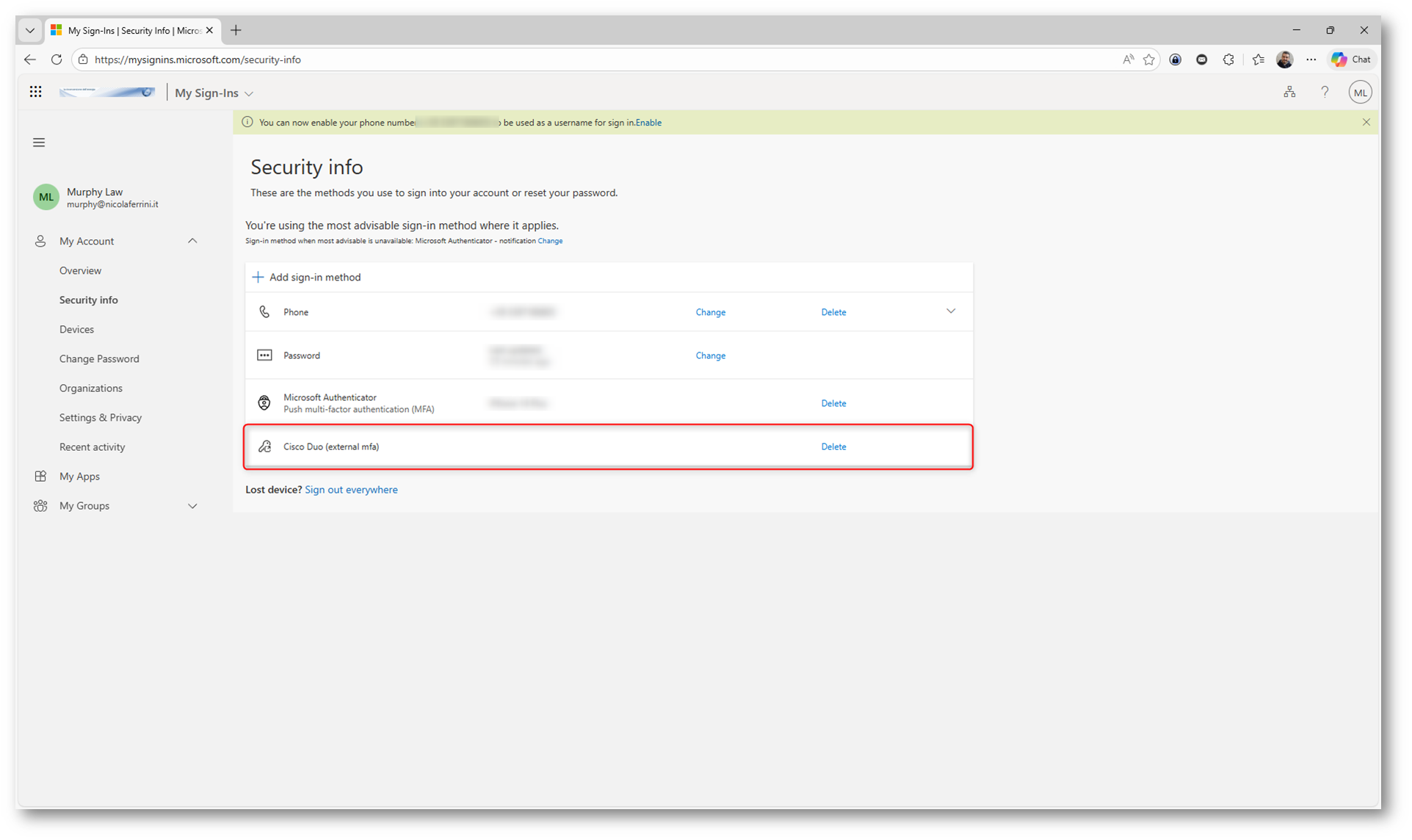
Task: Go to Devices in the sidebar
Action: click(x=76, y=329)
